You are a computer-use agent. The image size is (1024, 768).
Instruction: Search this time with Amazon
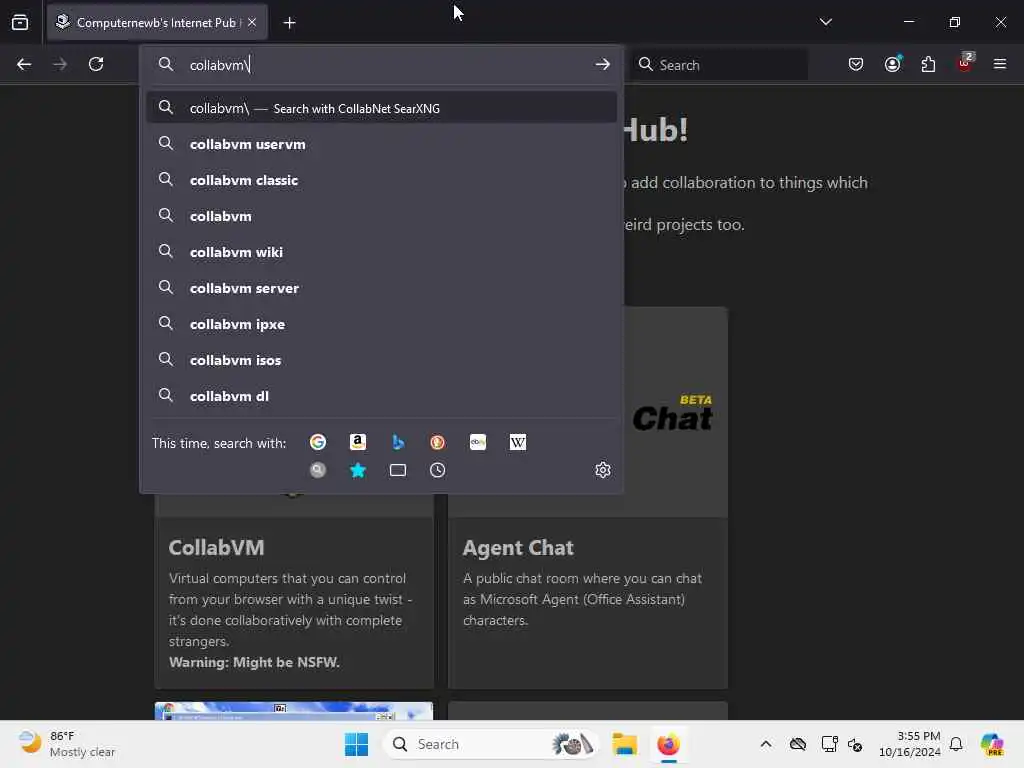tap(358, 442)
